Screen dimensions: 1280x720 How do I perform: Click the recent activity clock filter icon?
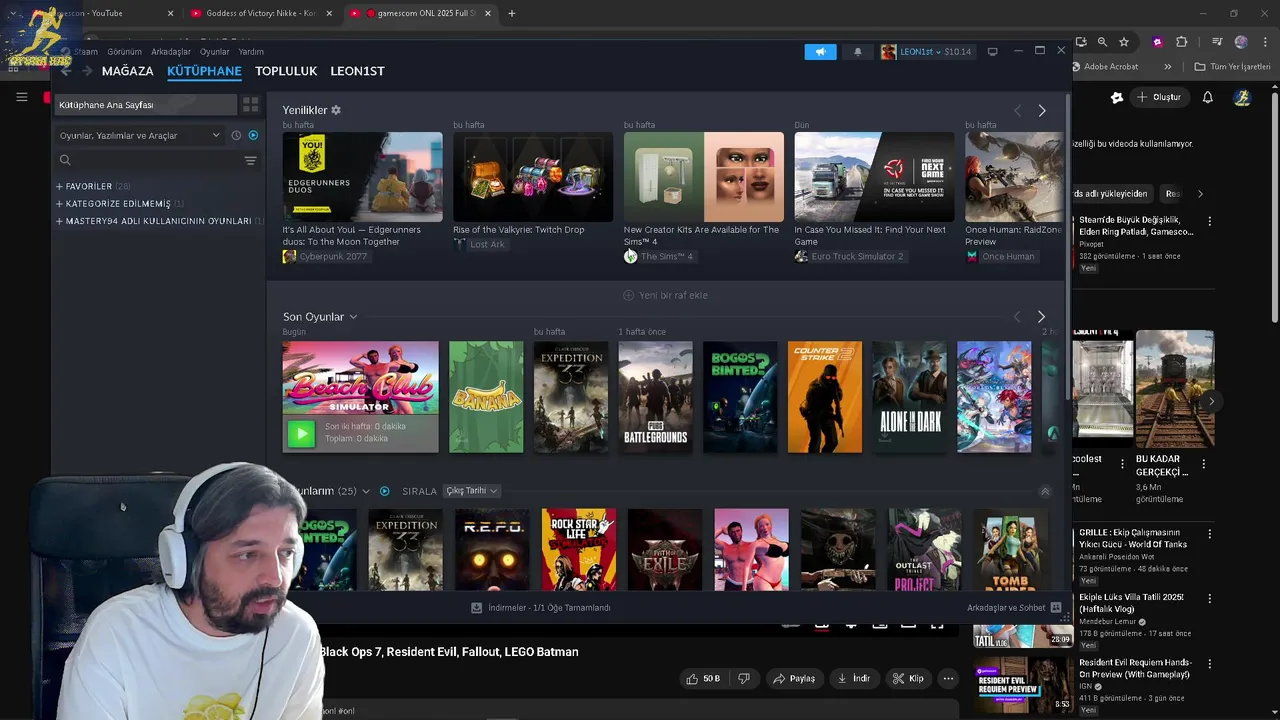click(236, 135)
